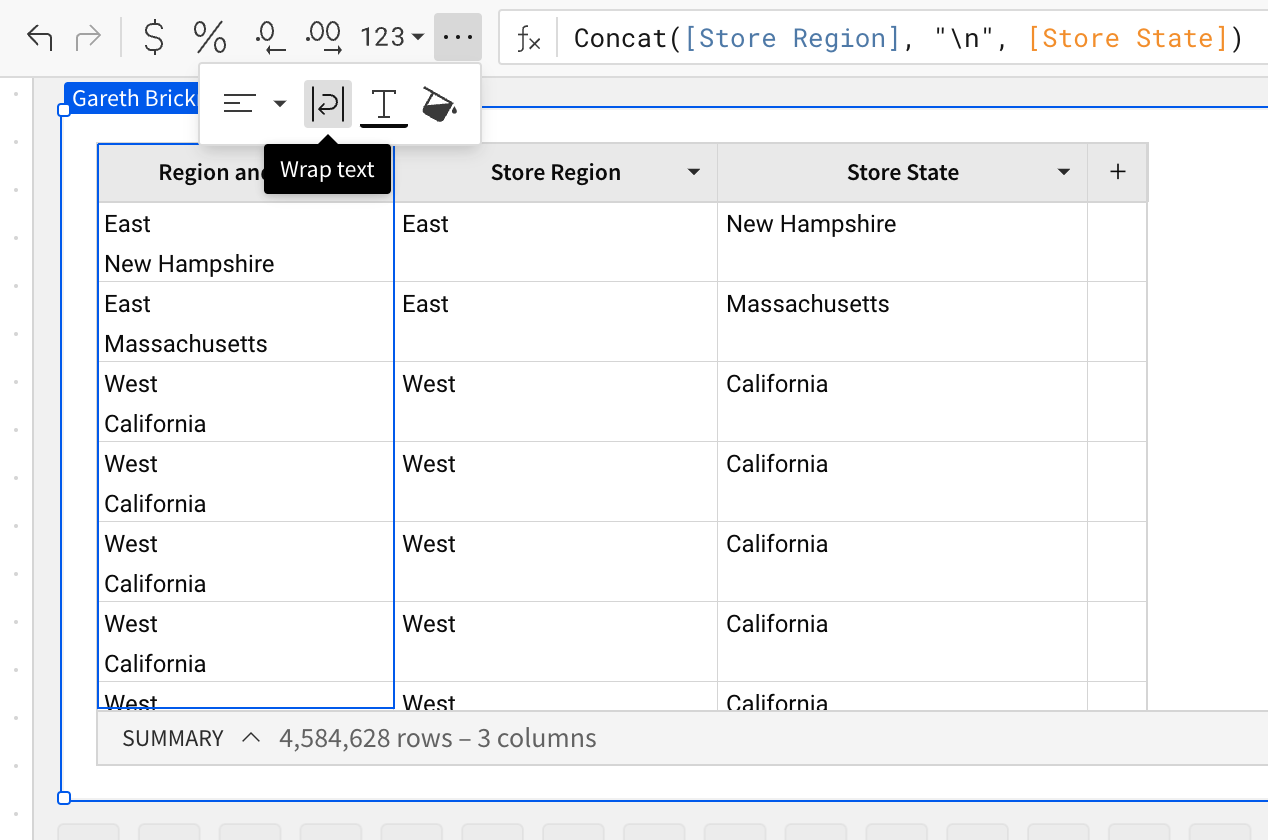Click the Gareth Brick element label

tap(134, 98)
